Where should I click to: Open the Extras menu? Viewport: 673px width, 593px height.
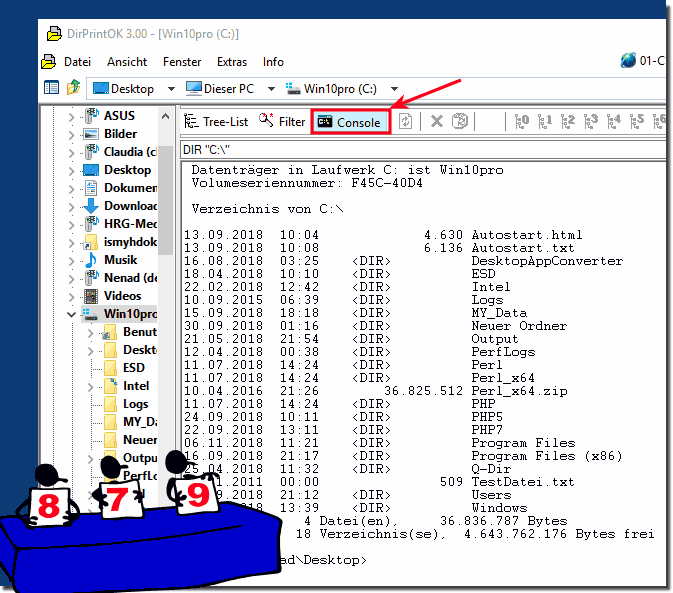(x=232, y=62)
